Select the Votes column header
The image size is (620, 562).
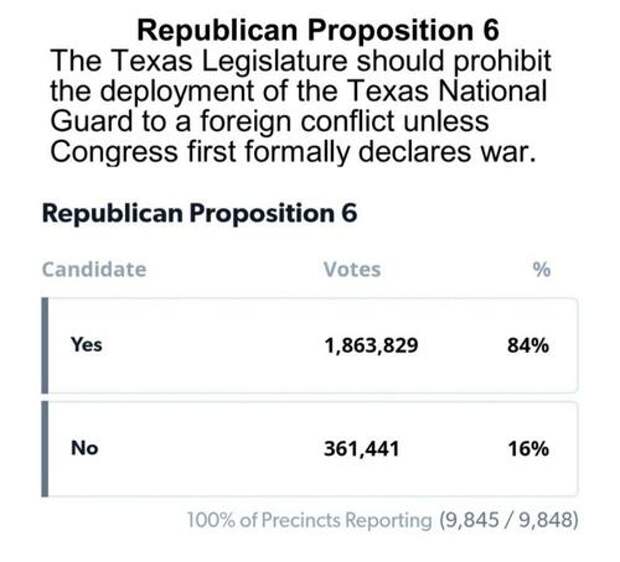(352, 269)
